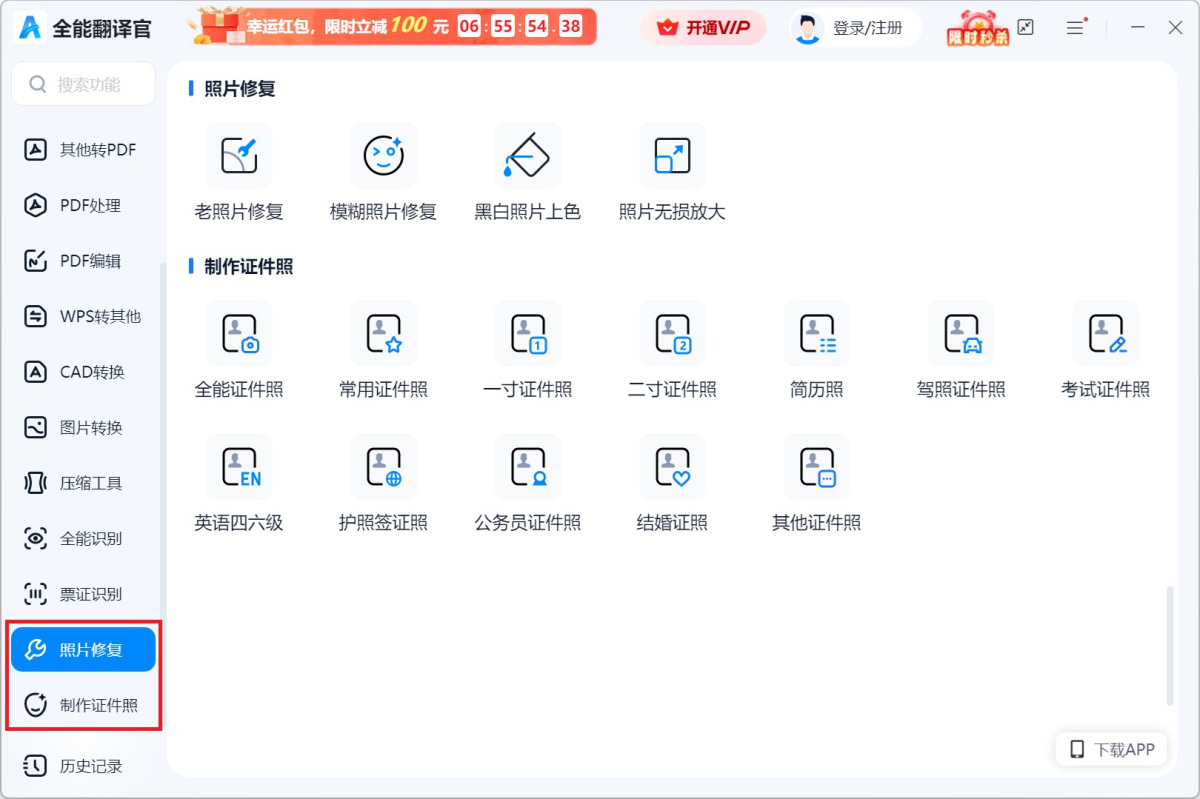Click the 搜索功能 search box
This screenshot has height=799, width=1200.
point(82,84)
